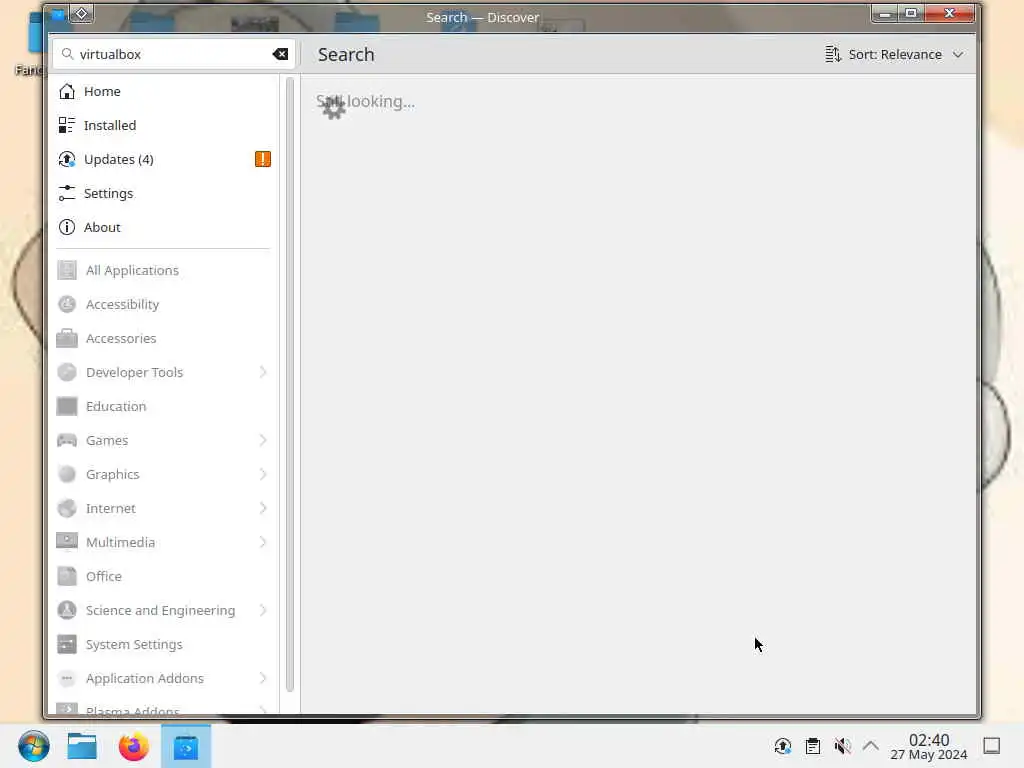Click the Accessories briefcase icon
This screenshot has height=768, width=1024.
(67, 338)
